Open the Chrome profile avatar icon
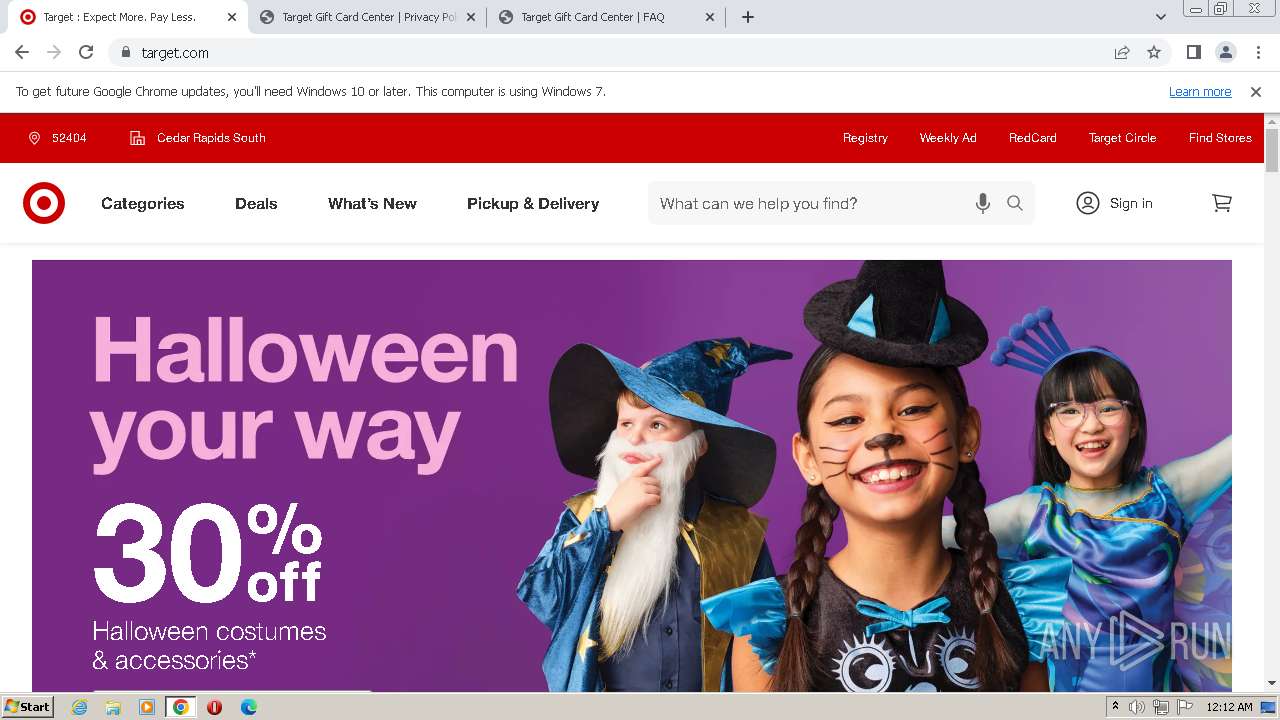The image size is (1280, 720). point(1225,52)
